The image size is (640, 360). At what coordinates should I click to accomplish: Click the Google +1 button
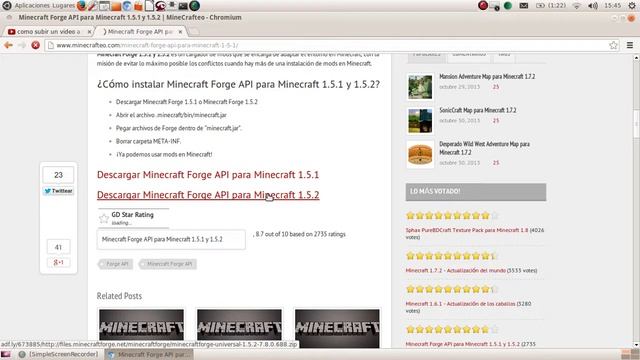pyautogui.click(x=58, y=262)
